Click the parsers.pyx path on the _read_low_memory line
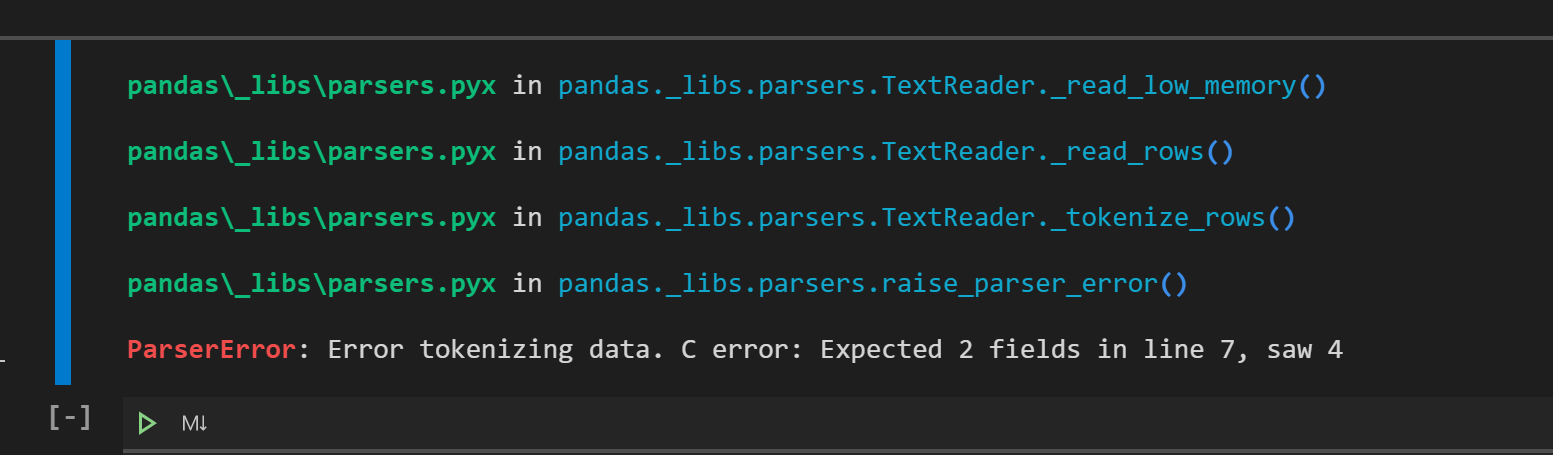The width and height of the screenshot is (1553, 455). (x=311, y=86)
